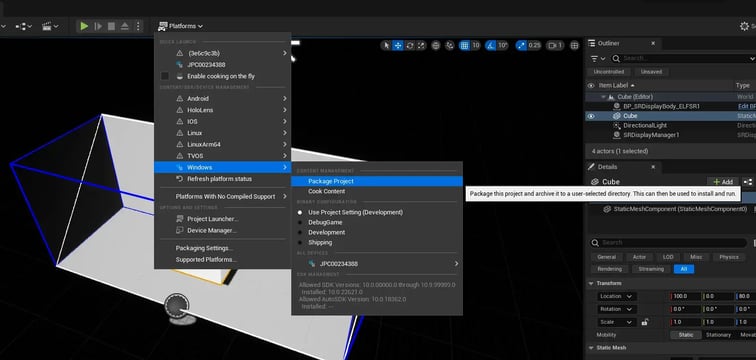Open the Outliner filter options

click(x=598, y=58)
